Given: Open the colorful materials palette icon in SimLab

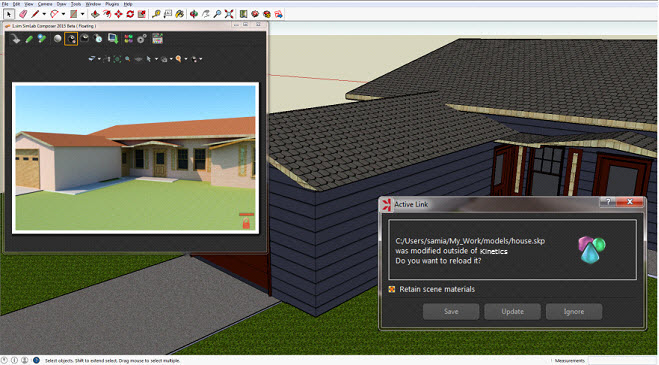Looking at the screenshot, I should click(x=129, y=39).
